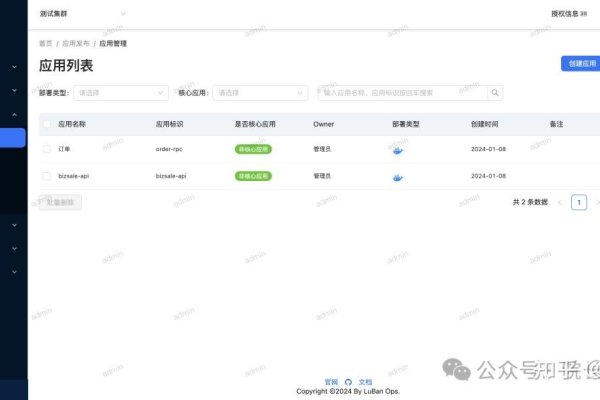Toggle the select-all checkbox in the table header

(47, 124)
